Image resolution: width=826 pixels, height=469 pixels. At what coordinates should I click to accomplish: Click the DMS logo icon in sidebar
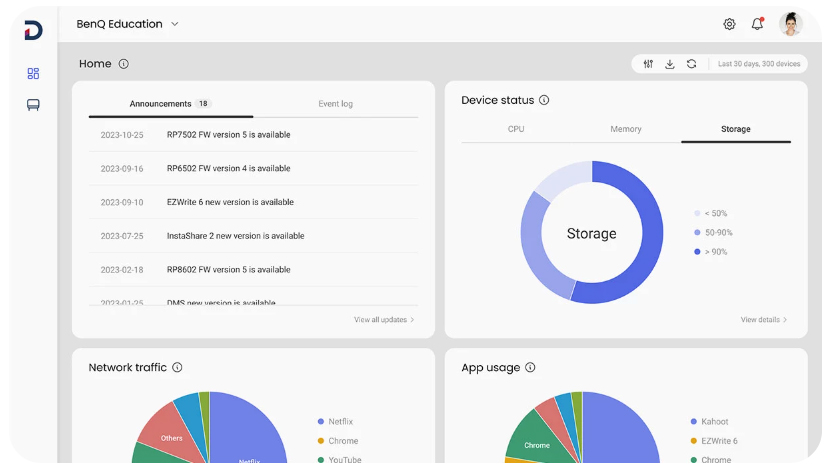coord(33,31)
